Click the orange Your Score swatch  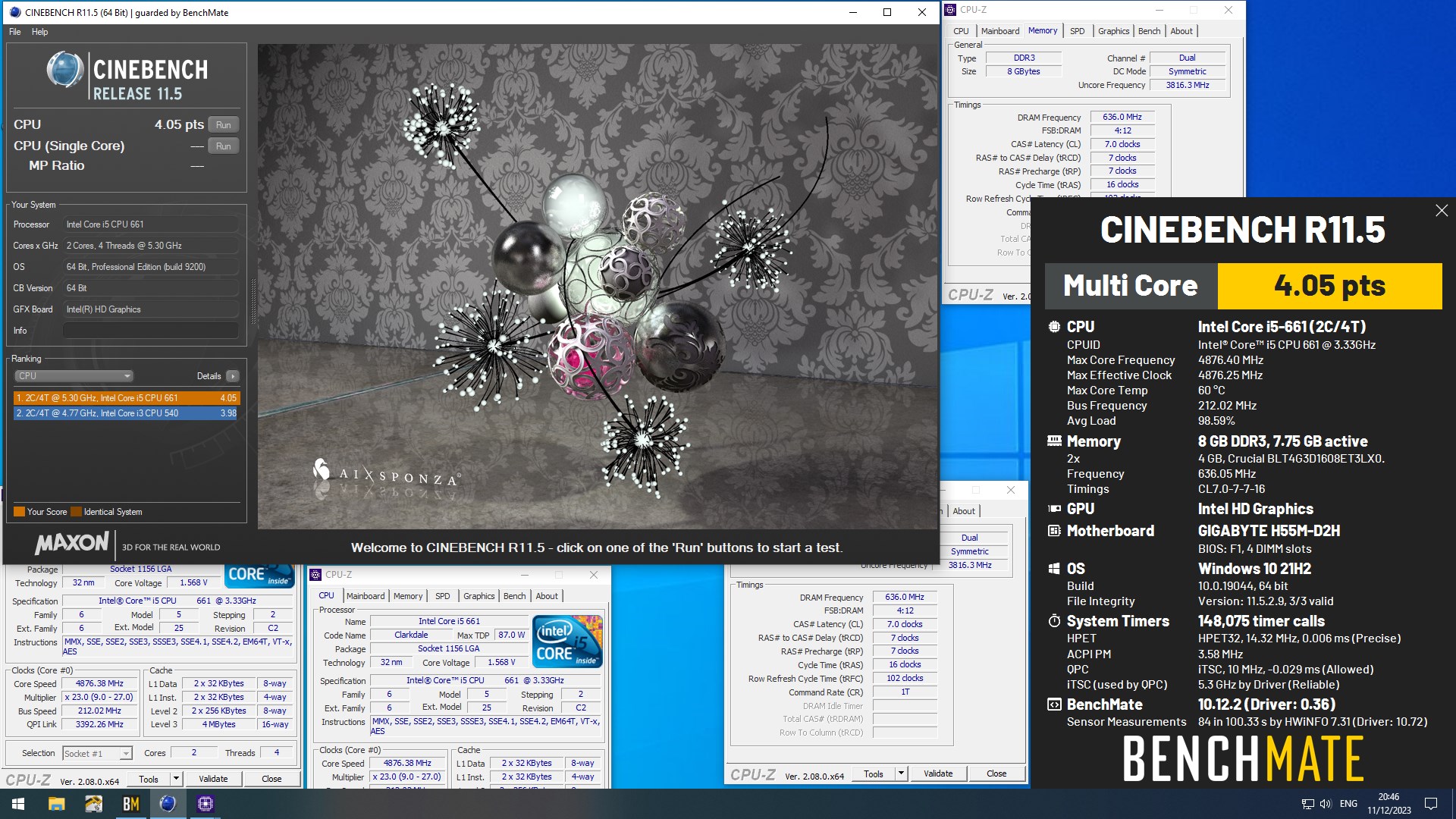click(x=19, y=512)
